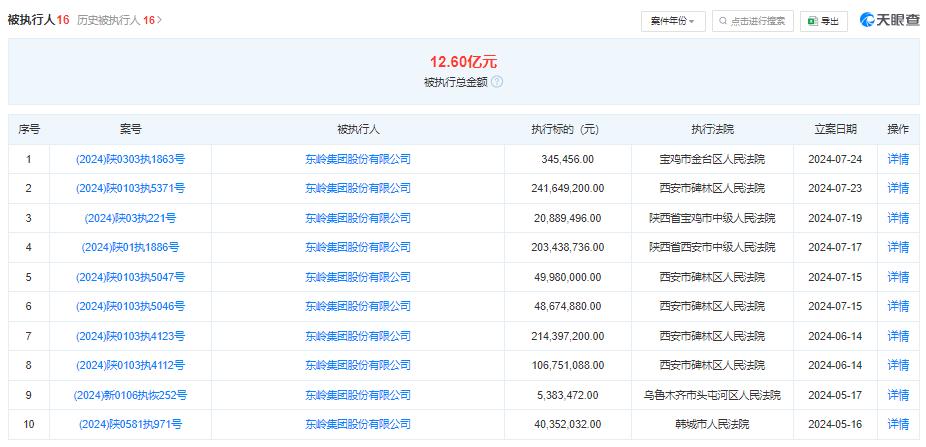
Task: Switch to the 历史被执行人 tab
Action: 113,19
